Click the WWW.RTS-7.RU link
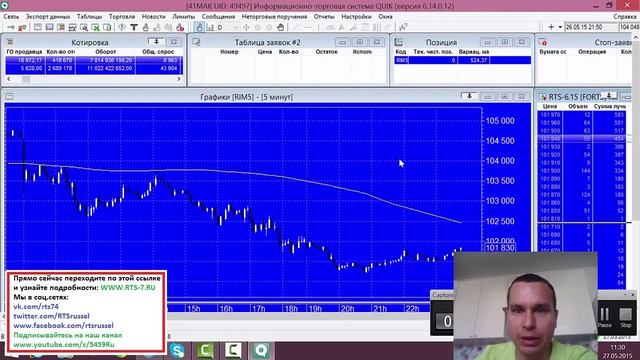This screenshot has height=360, width=640. 128,288
